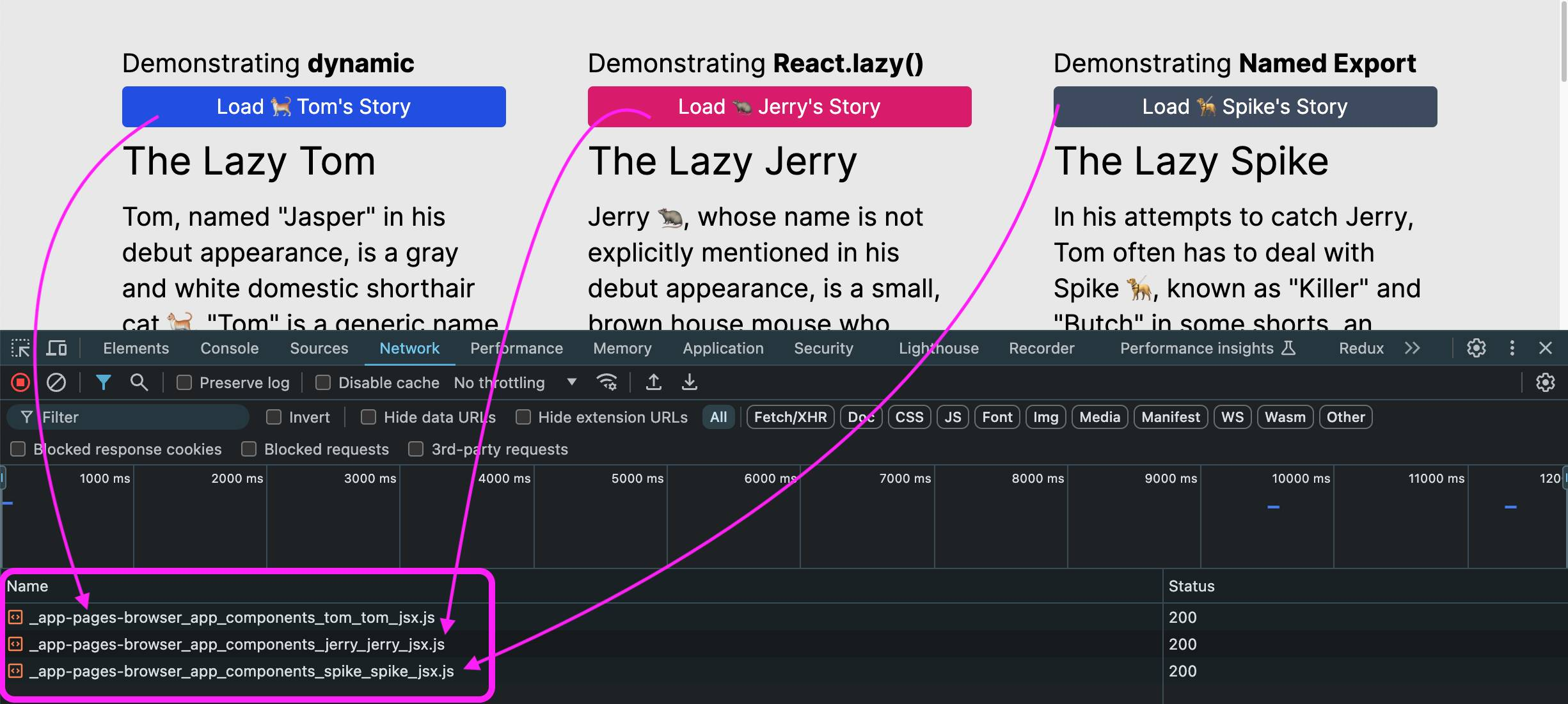Click Load Tom's Story button

click(314, 107)
